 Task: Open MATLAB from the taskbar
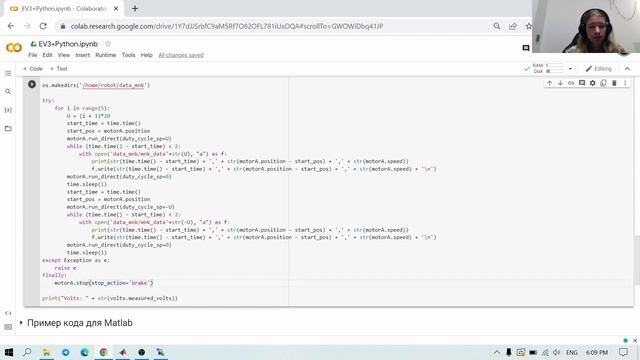(123, 352)
